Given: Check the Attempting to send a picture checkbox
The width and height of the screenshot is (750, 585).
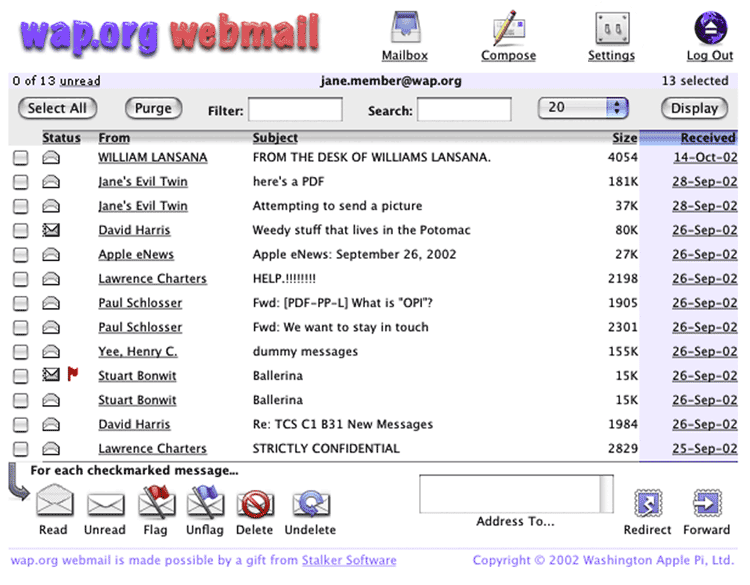Looking at the screenshot, I should 21,207.
